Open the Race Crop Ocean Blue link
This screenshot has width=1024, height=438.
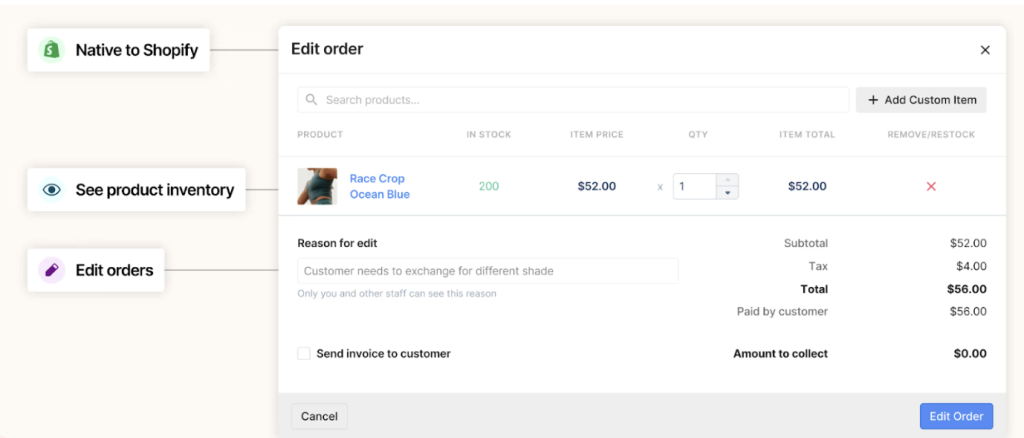(x=379, y=186)
